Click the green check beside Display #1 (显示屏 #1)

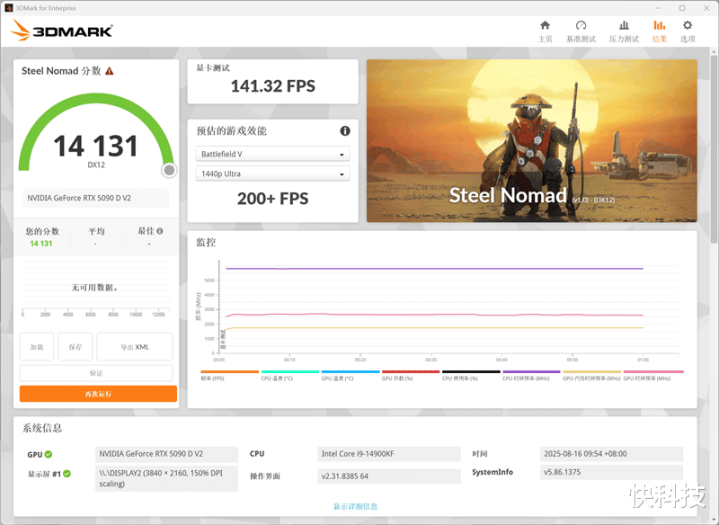click(67, 473)
